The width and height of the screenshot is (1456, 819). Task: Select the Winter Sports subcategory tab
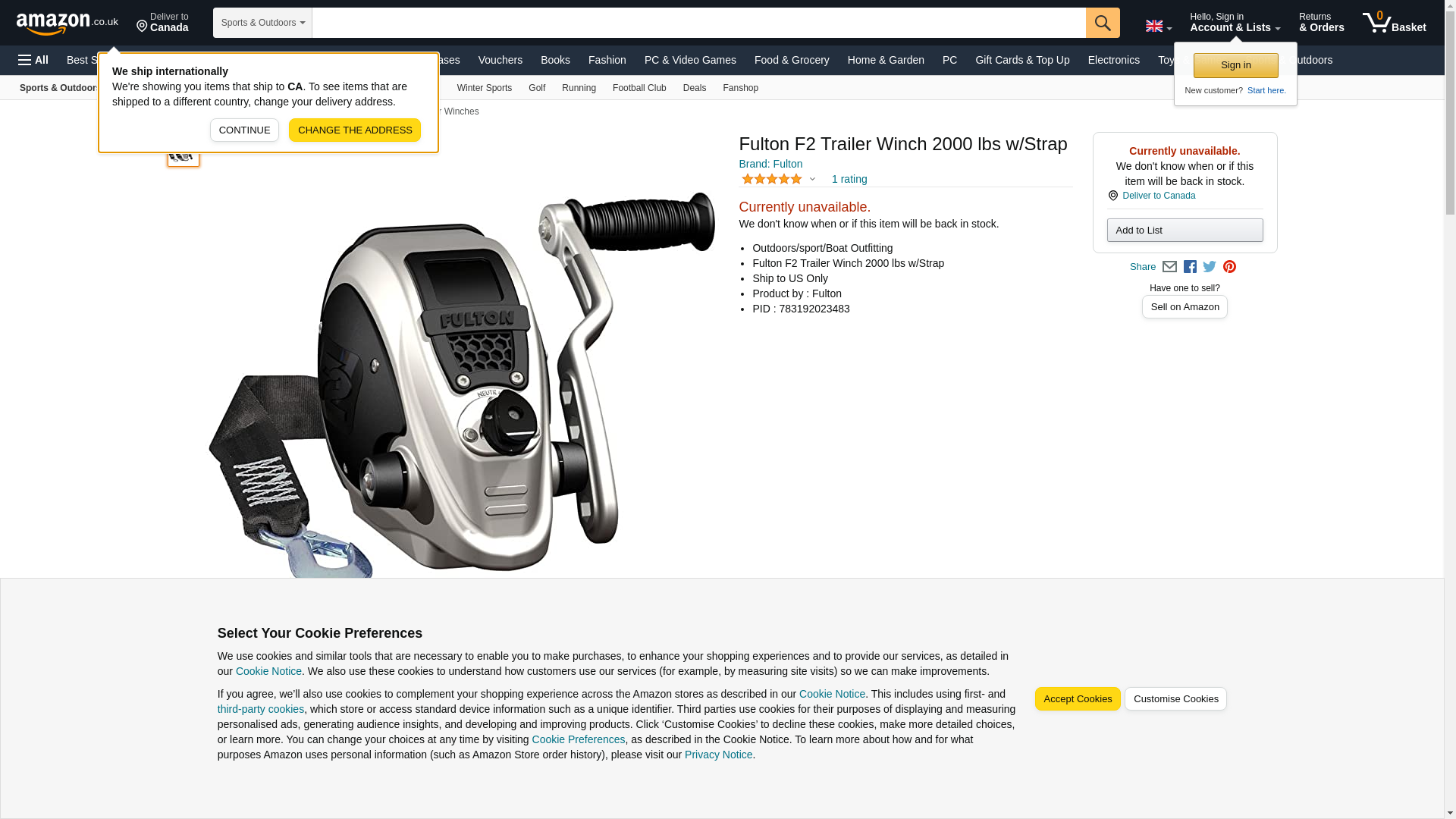point(484,88)
